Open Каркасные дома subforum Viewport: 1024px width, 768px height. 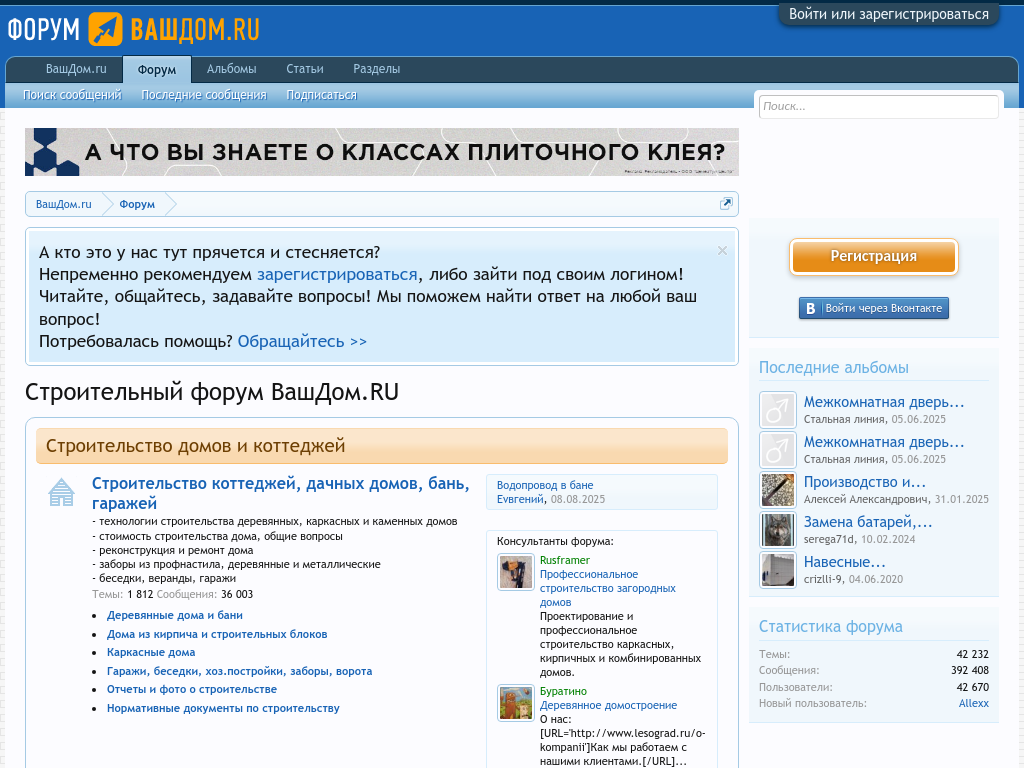click(x=151, y=652)
